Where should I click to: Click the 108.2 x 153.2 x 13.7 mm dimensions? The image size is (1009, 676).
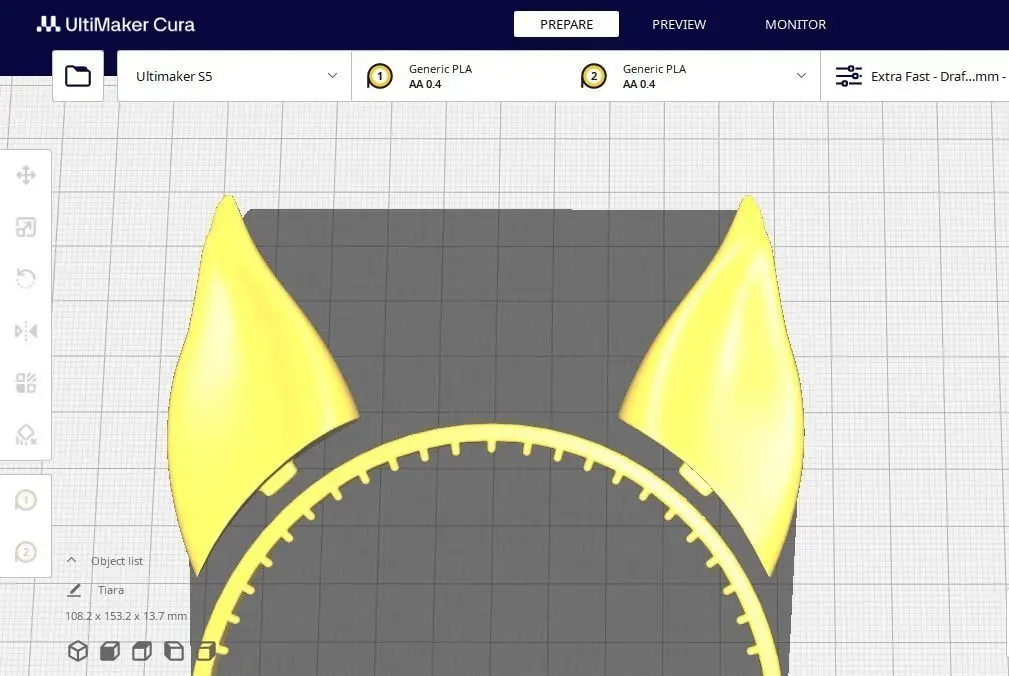(126, 616)
